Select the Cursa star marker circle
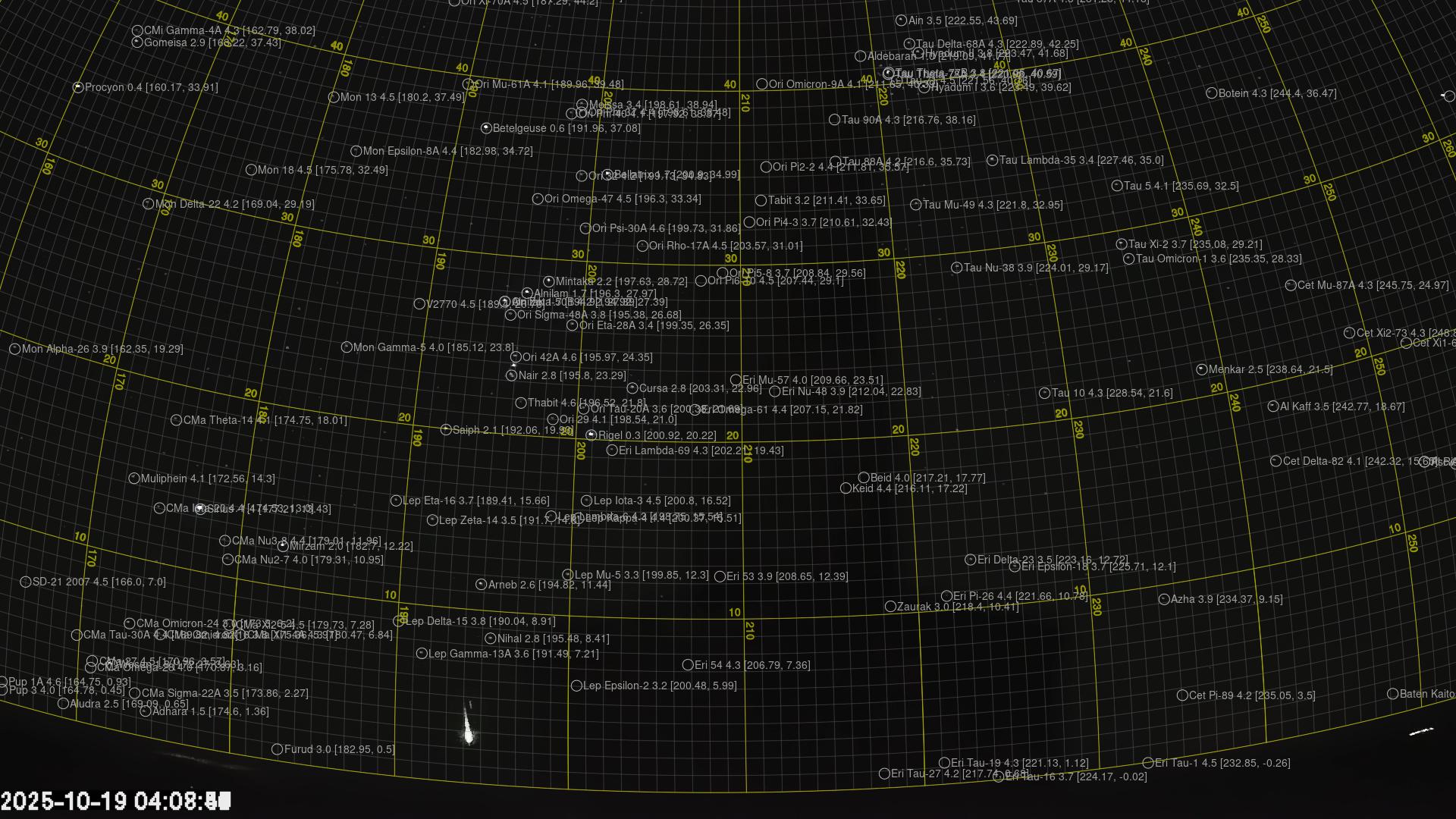Screen dimensions: 1456x819 pyautogui.click(x=632, y=388)
